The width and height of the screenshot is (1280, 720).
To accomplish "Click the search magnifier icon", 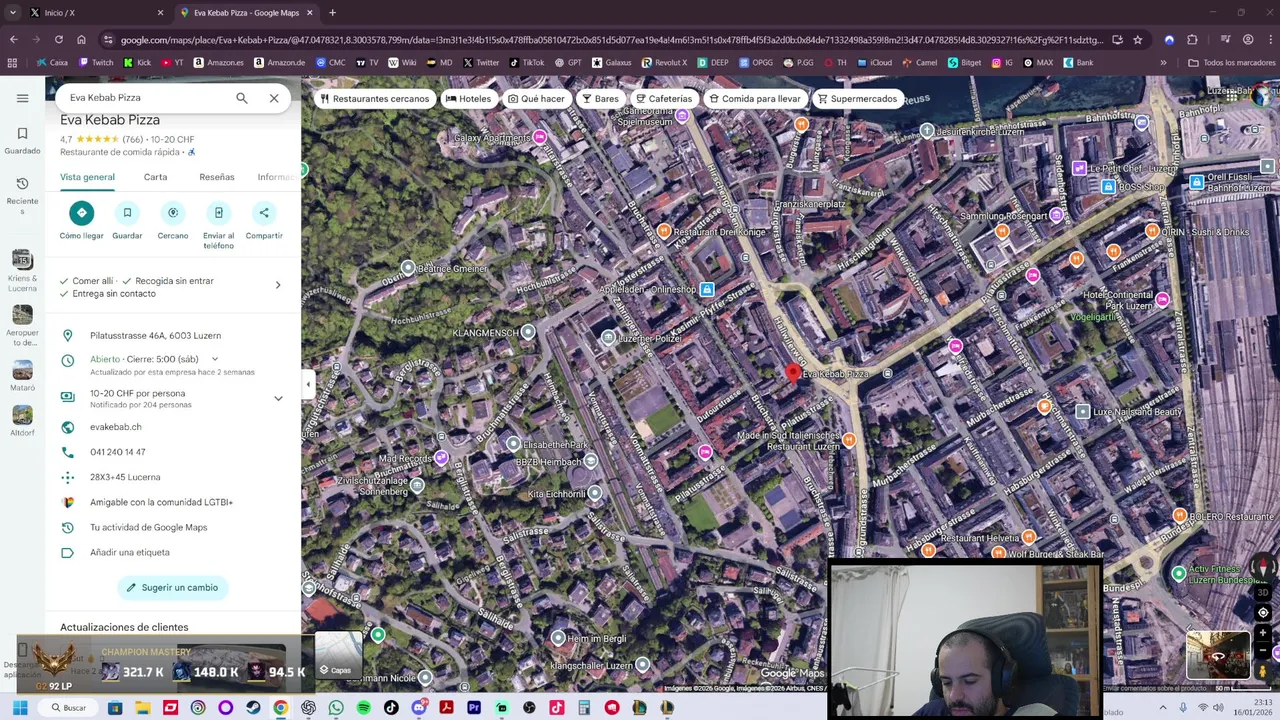I will [241, 98].
